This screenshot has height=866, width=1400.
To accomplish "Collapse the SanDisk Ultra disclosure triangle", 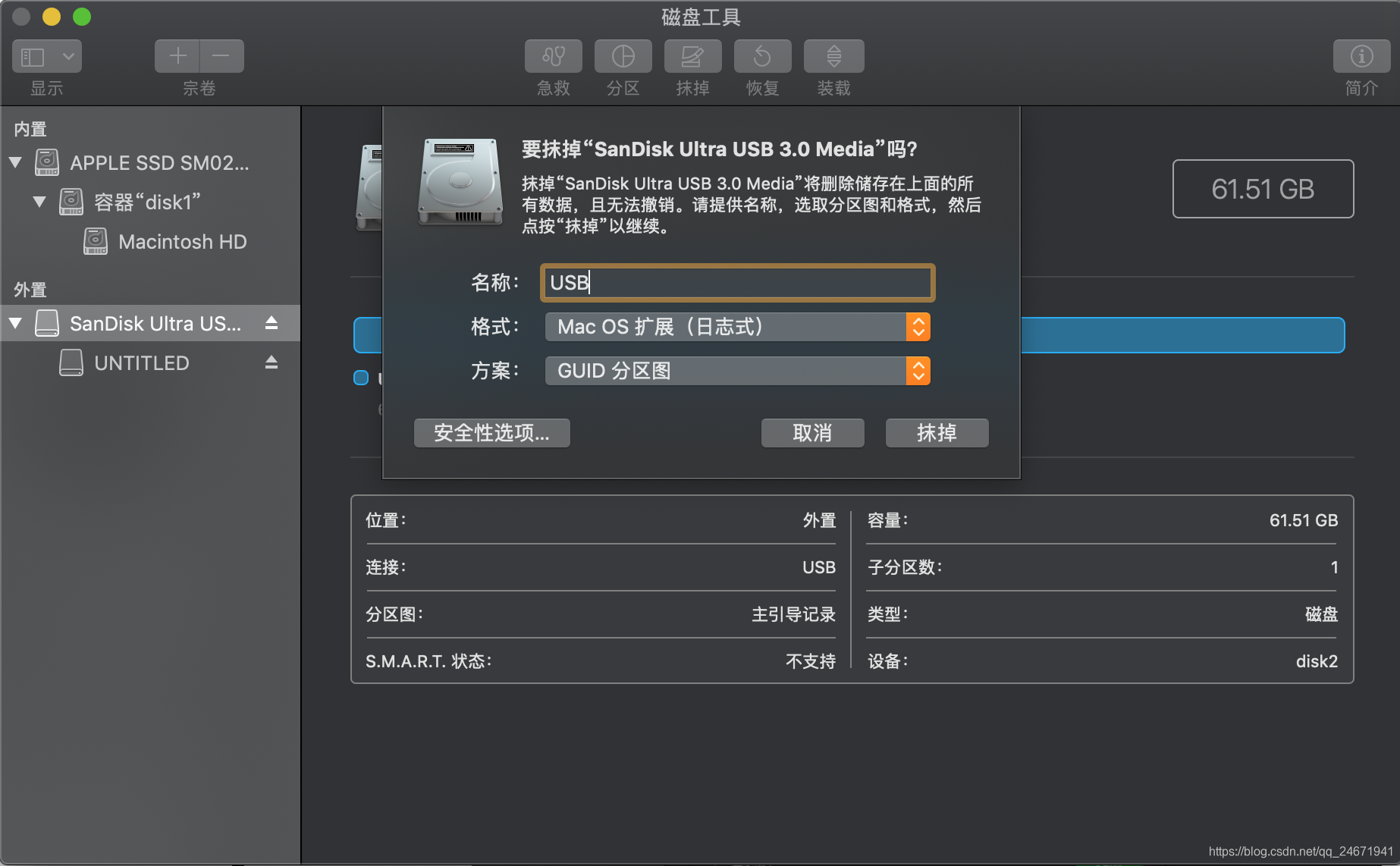I will pos(15,323).
